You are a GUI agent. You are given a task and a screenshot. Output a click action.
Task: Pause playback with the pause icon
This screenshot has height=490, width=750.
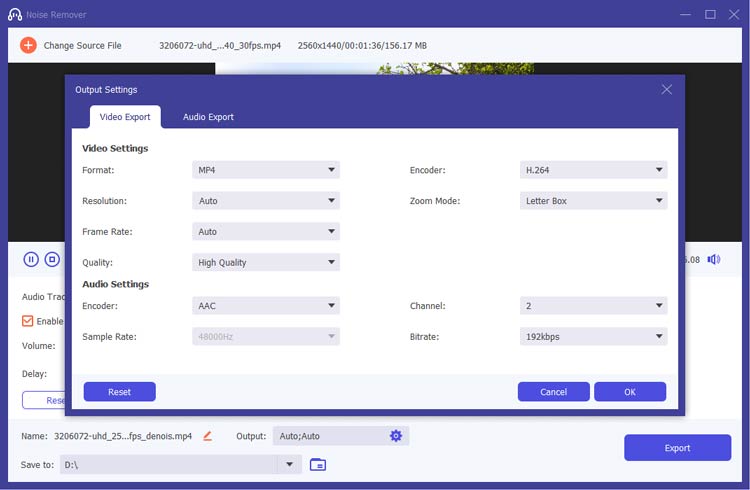pos(31,259)
